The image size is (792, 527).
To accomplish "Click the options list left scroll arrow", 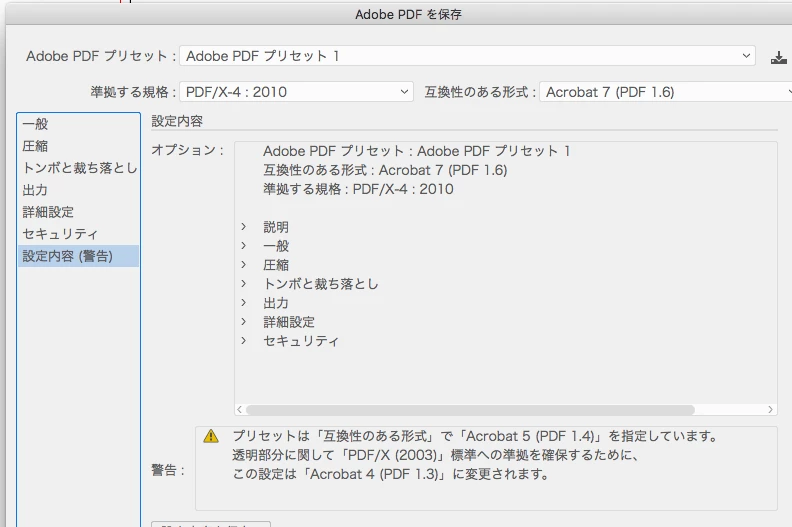I will (x=240, y=410).
